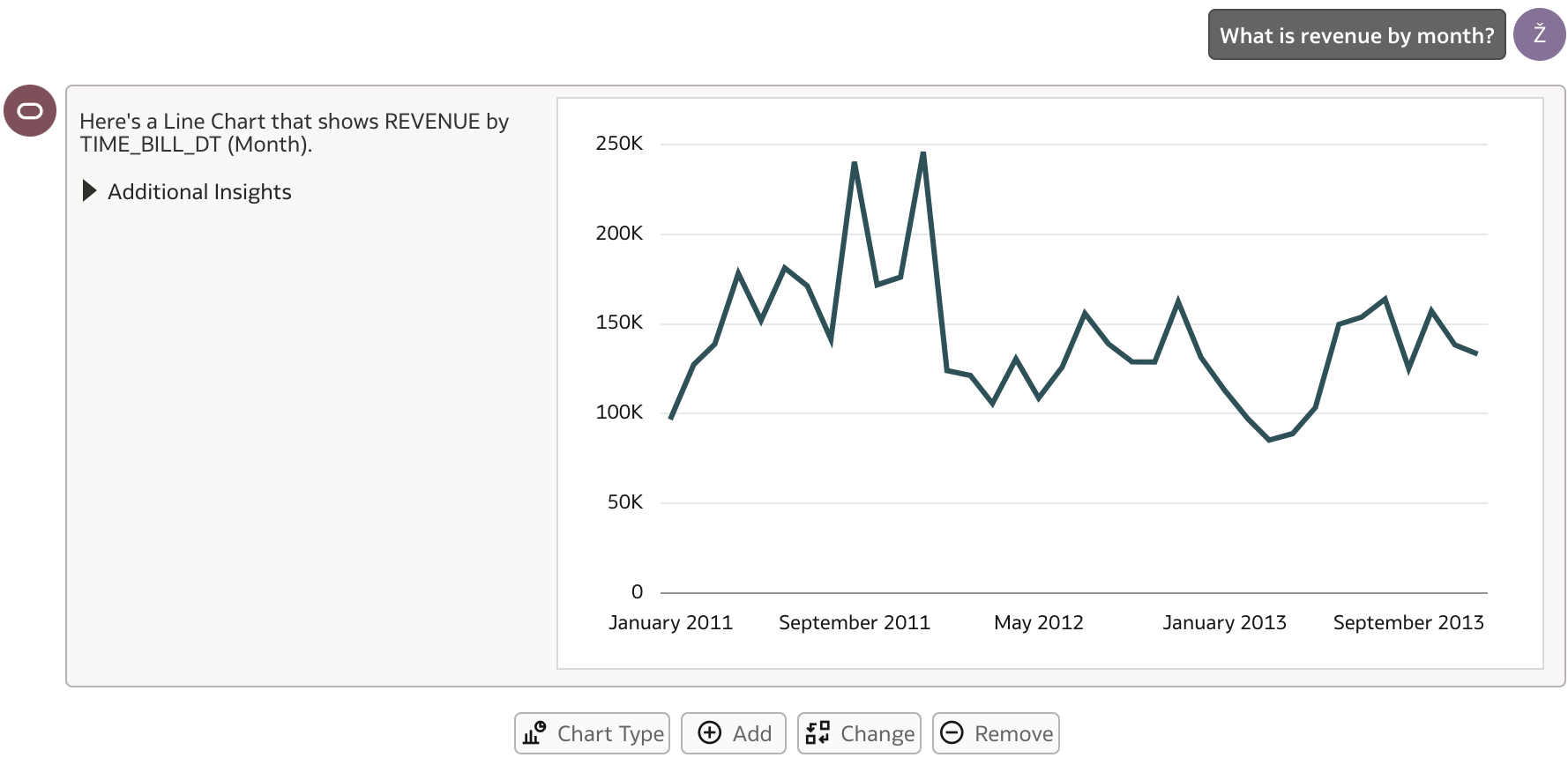Click the swap icon on Change button

point(818,732)
